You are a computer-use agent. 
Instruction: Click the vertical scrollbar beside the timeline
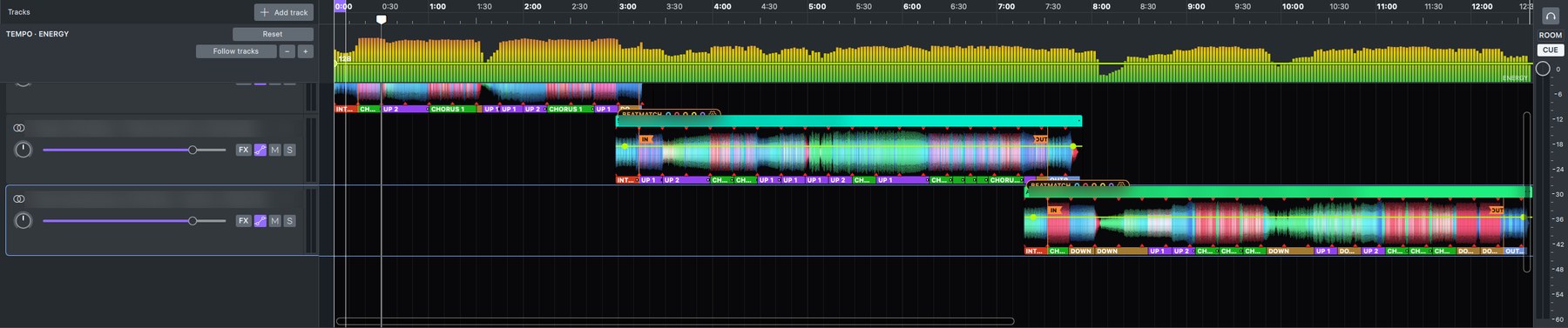pos(1526,191)
